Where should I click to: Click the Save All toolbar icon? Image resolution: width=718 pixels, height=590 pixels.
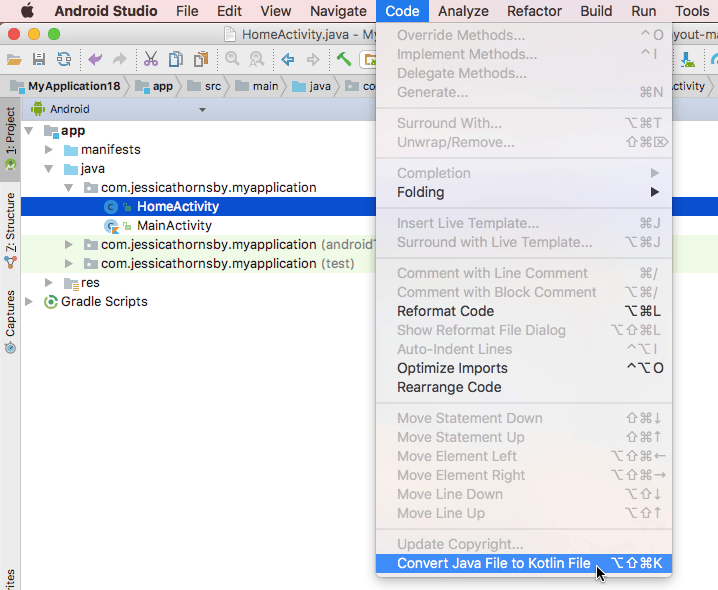[x=39, y=60]
